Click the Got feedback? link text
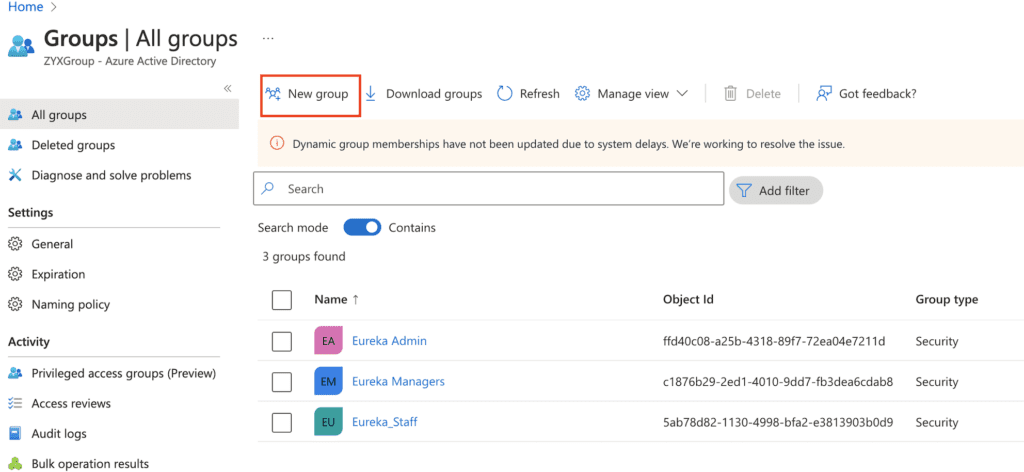The image size is (1024, 472). (x=878, y=94)
